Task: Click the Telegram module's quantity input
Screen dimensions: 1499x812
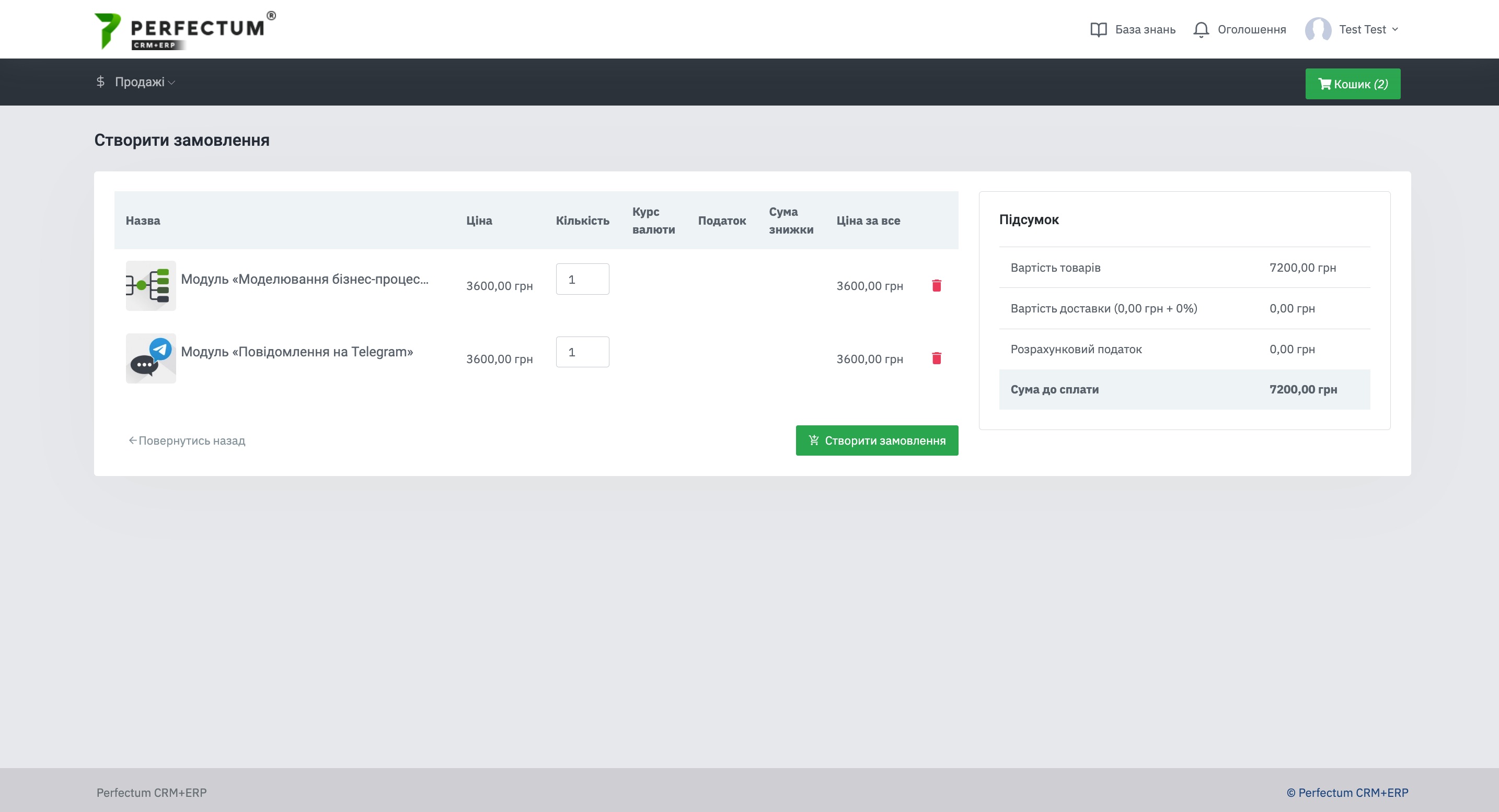Action: tap(582, 352)
